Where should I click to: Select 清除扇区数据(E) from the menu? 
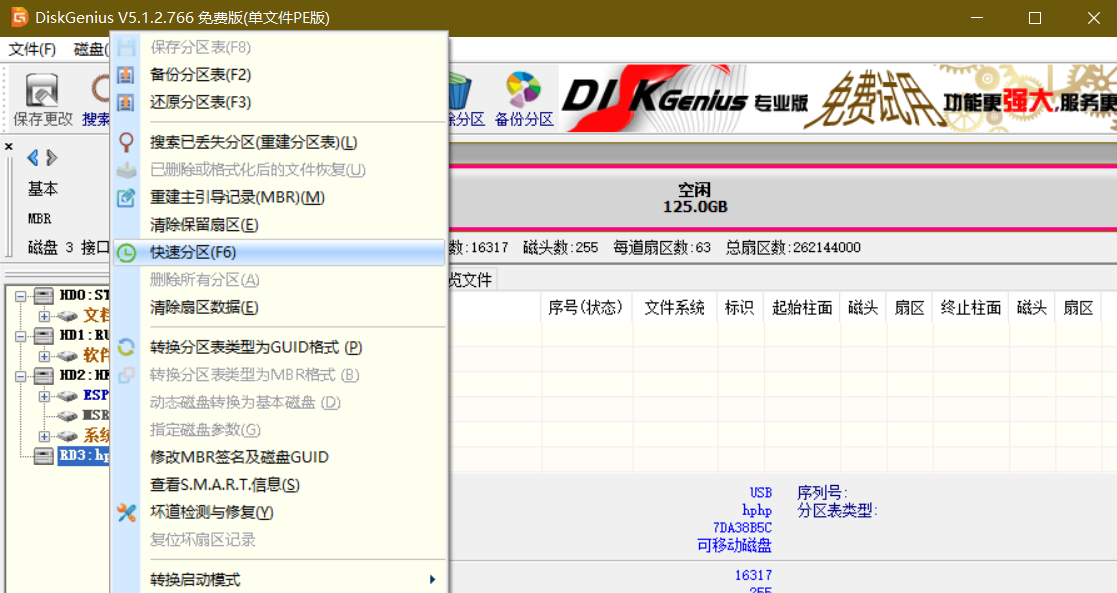(204, 307)
